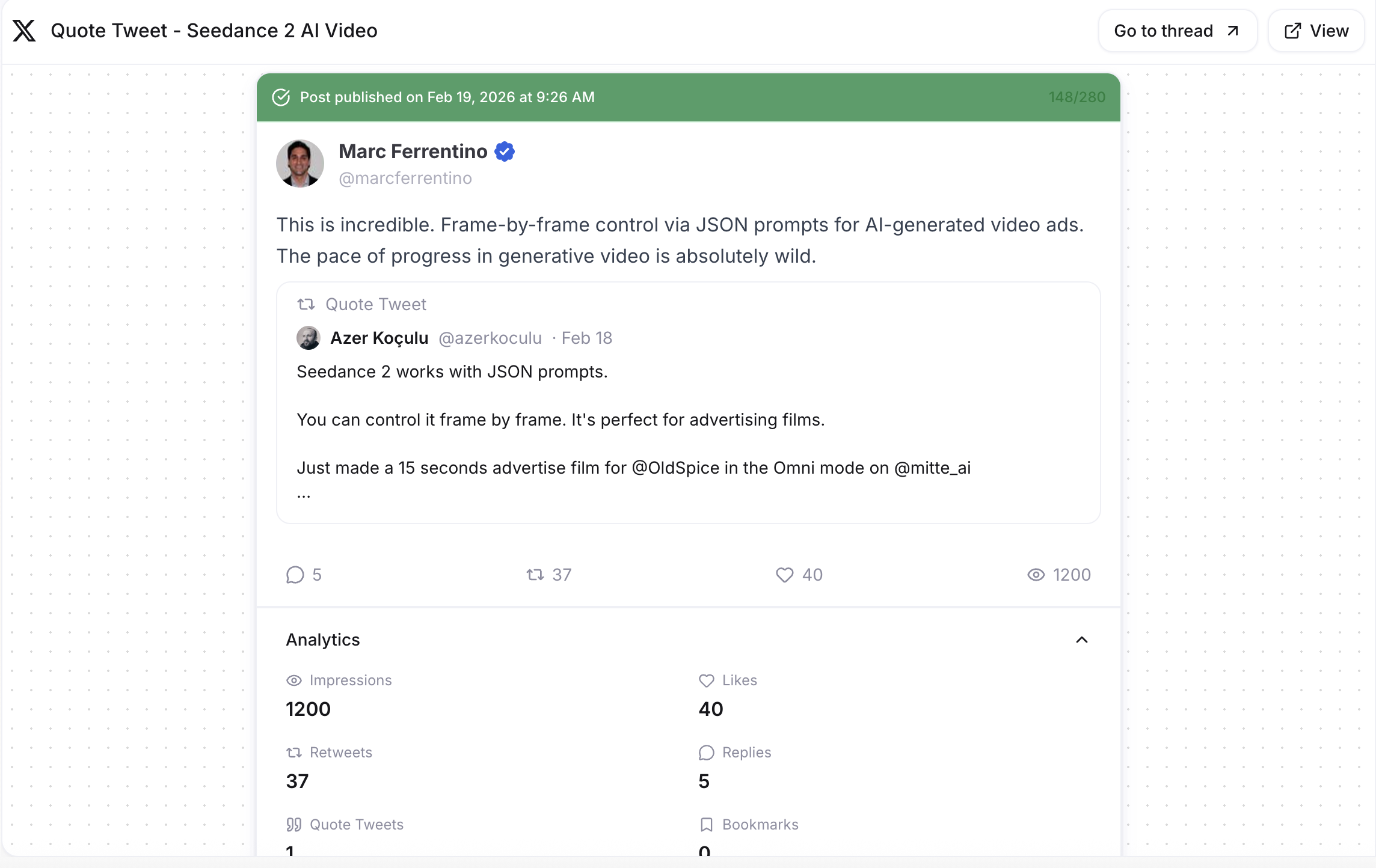Click the retweet icon showing 37
The width and height of the screenshot is (1376, 868).
(x=535, y=575)
